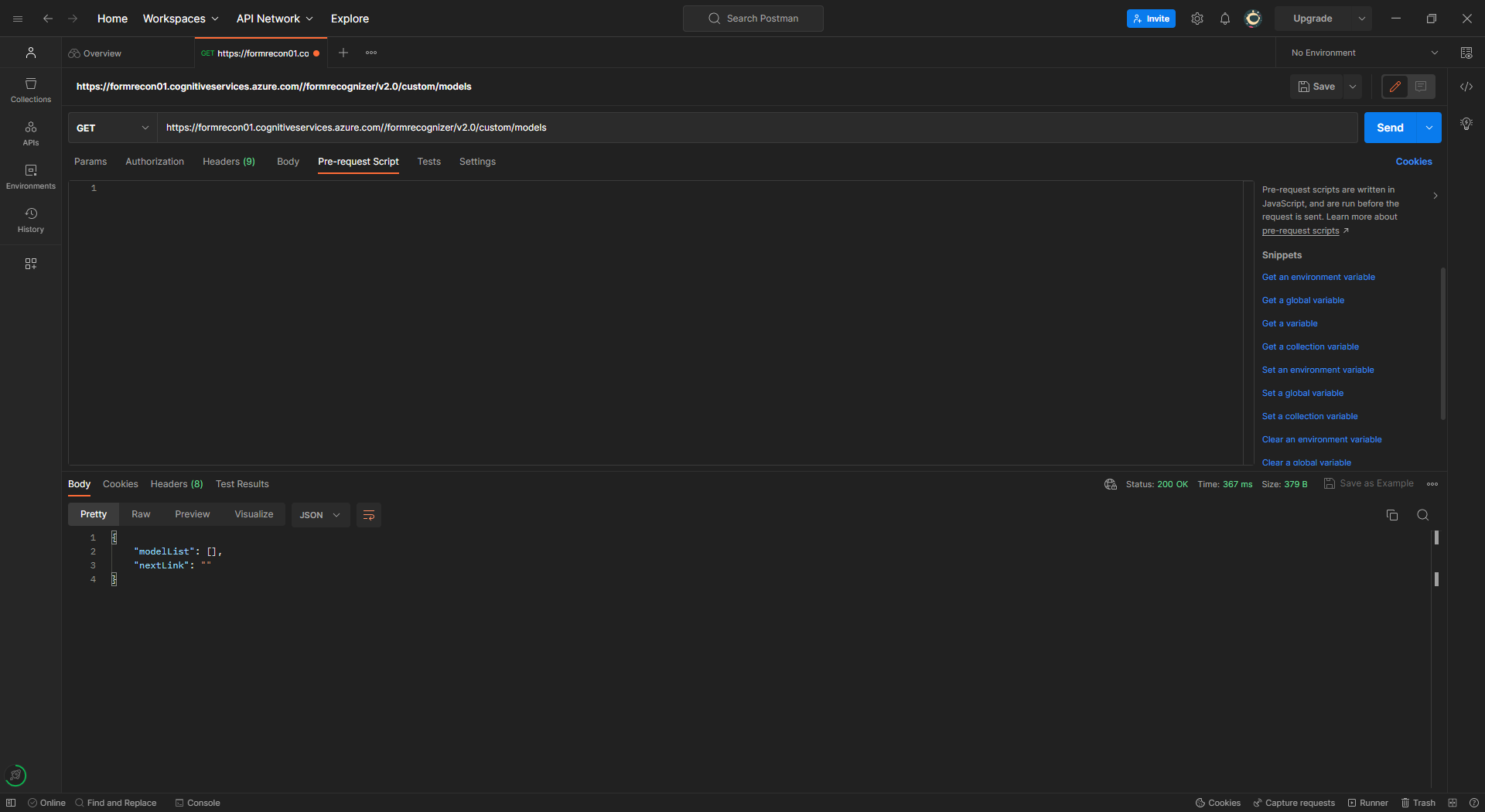Open the notifications bell
This screenshot has height=812, width=1485.
pyautogui.click(x=1225, y=19)
